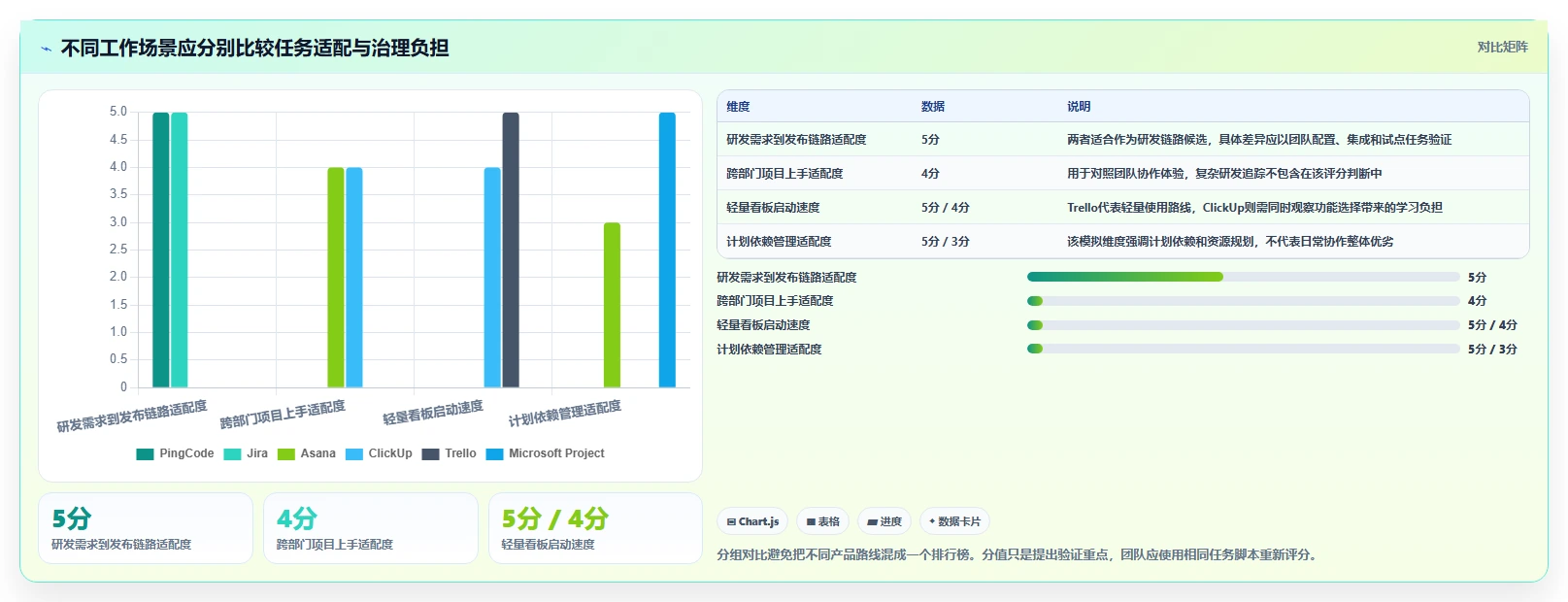Click x-axis label 计划依赖管理适配度
Image resolution: width=1568 pixels, height=602 pixels.
coord(565,414)
